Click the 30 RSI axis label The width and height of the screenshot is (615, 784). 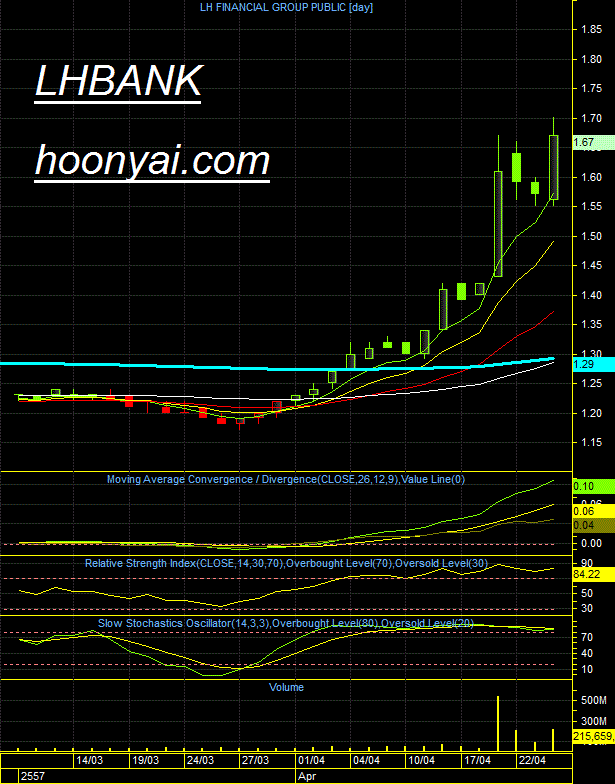(587, 608)
